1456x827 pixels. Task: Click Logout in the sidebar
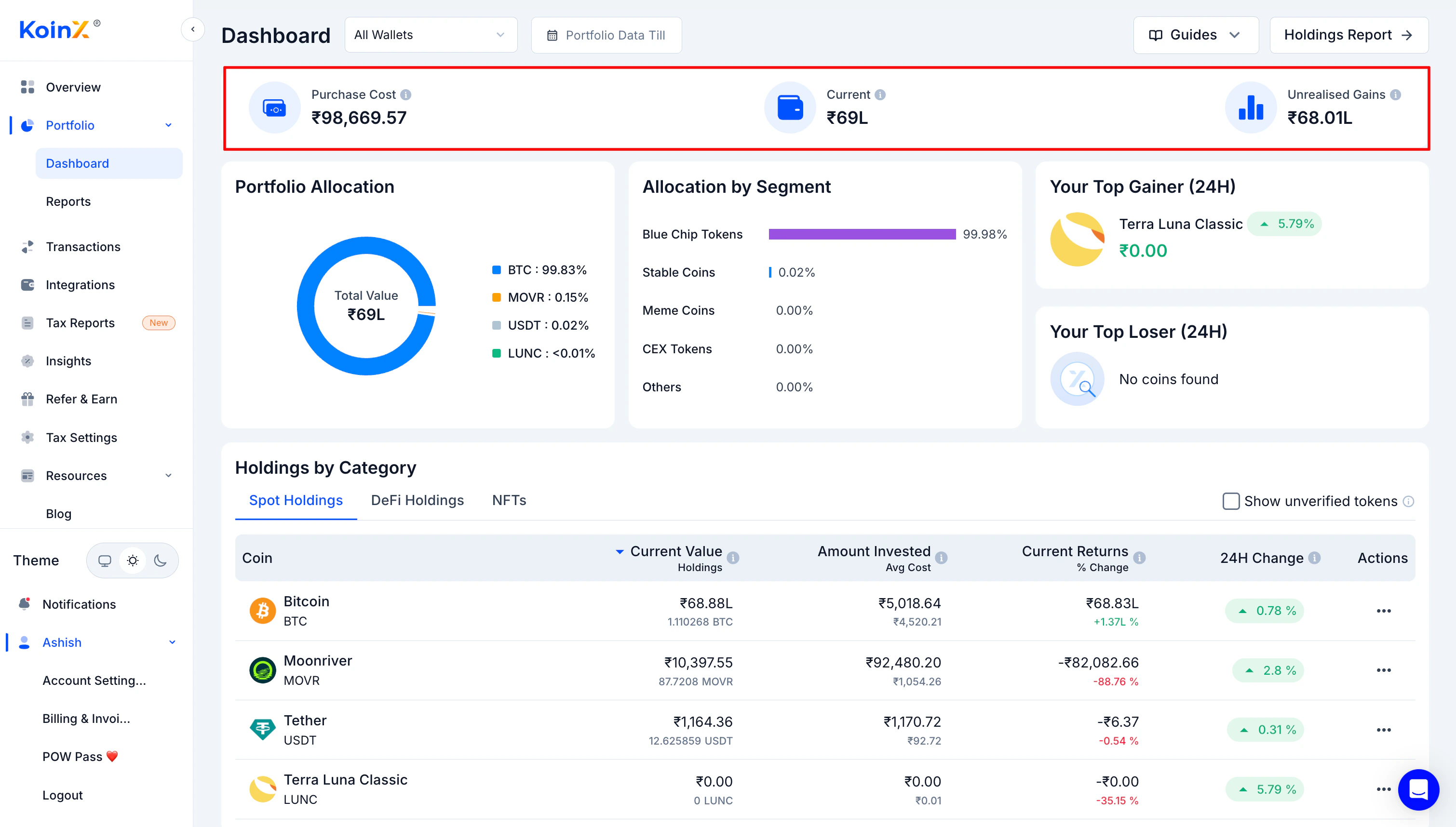63,795
